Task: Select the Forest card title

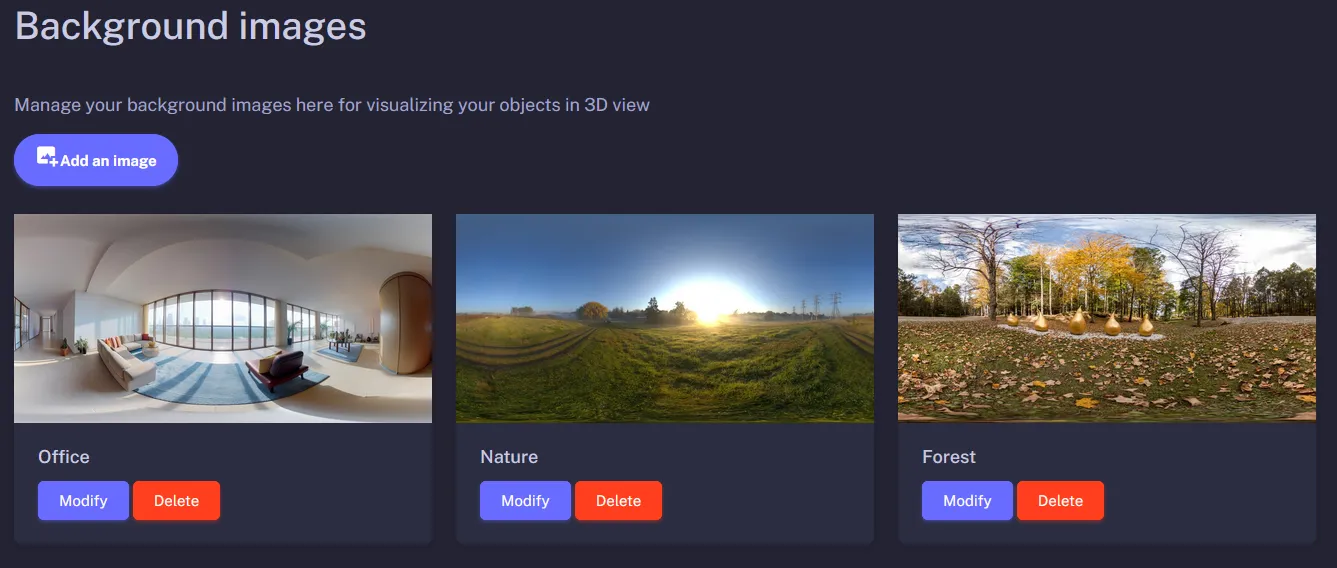Action: pos(949,457)
